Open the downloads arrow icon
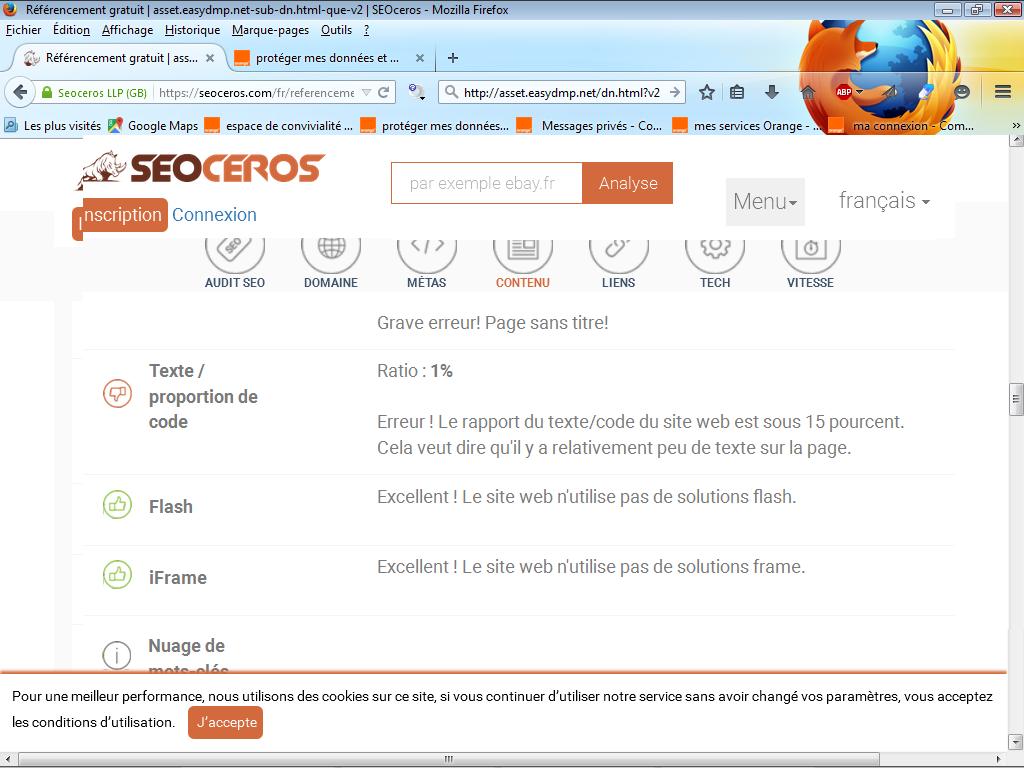This screenshot has height=768, width=1024. tap(772, 92)
